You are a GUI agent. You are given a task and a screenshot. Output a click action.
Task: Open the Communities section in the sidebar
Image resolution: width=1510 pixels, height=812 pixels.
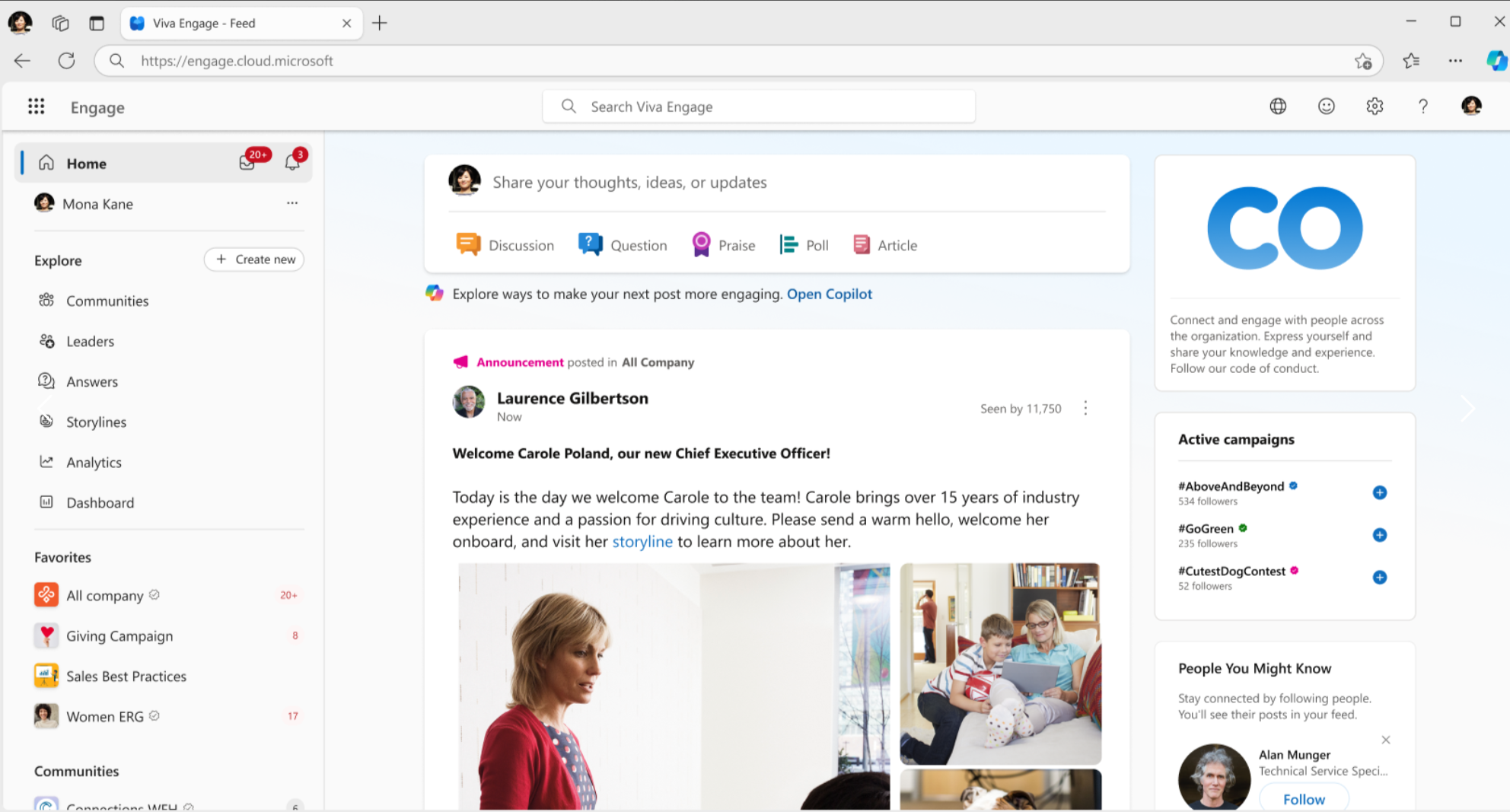[x=107, y=301]
